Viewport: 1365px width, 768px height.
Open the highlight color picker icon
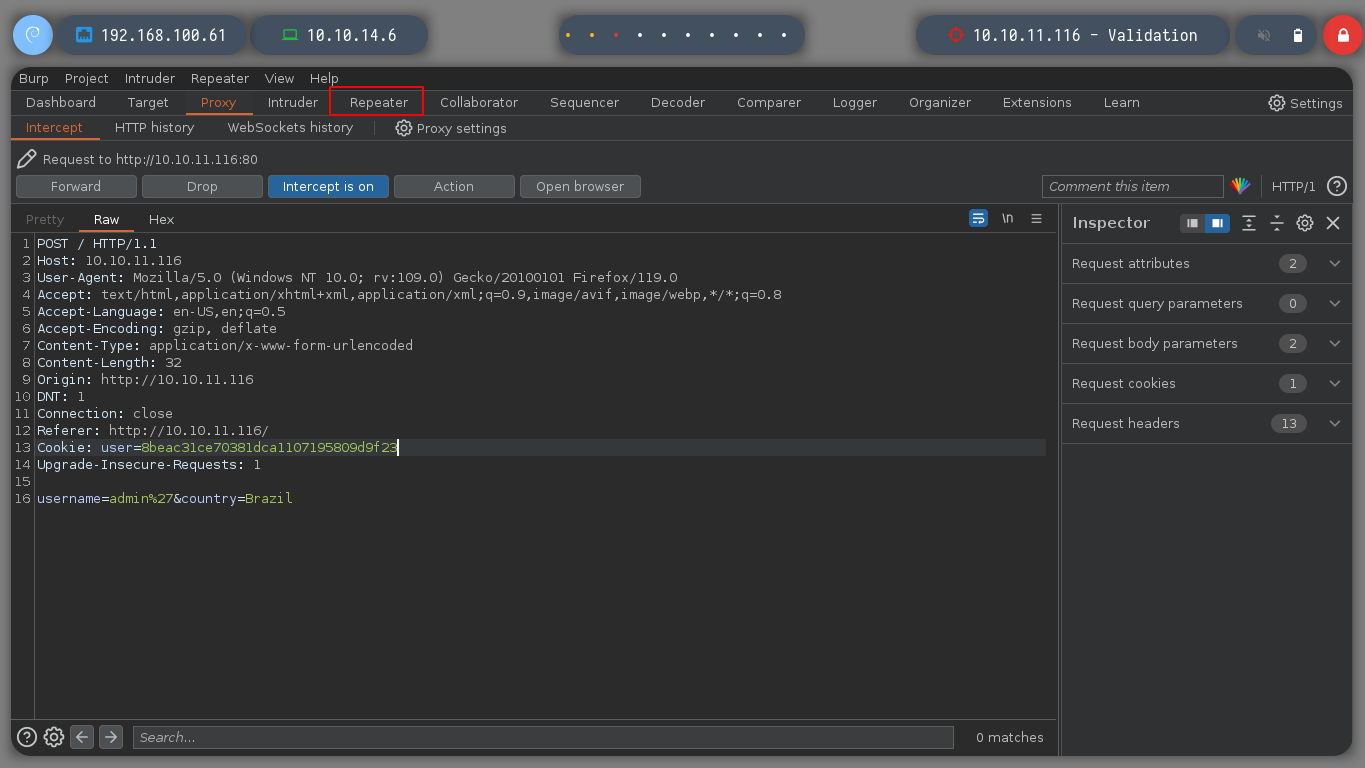1240,186
